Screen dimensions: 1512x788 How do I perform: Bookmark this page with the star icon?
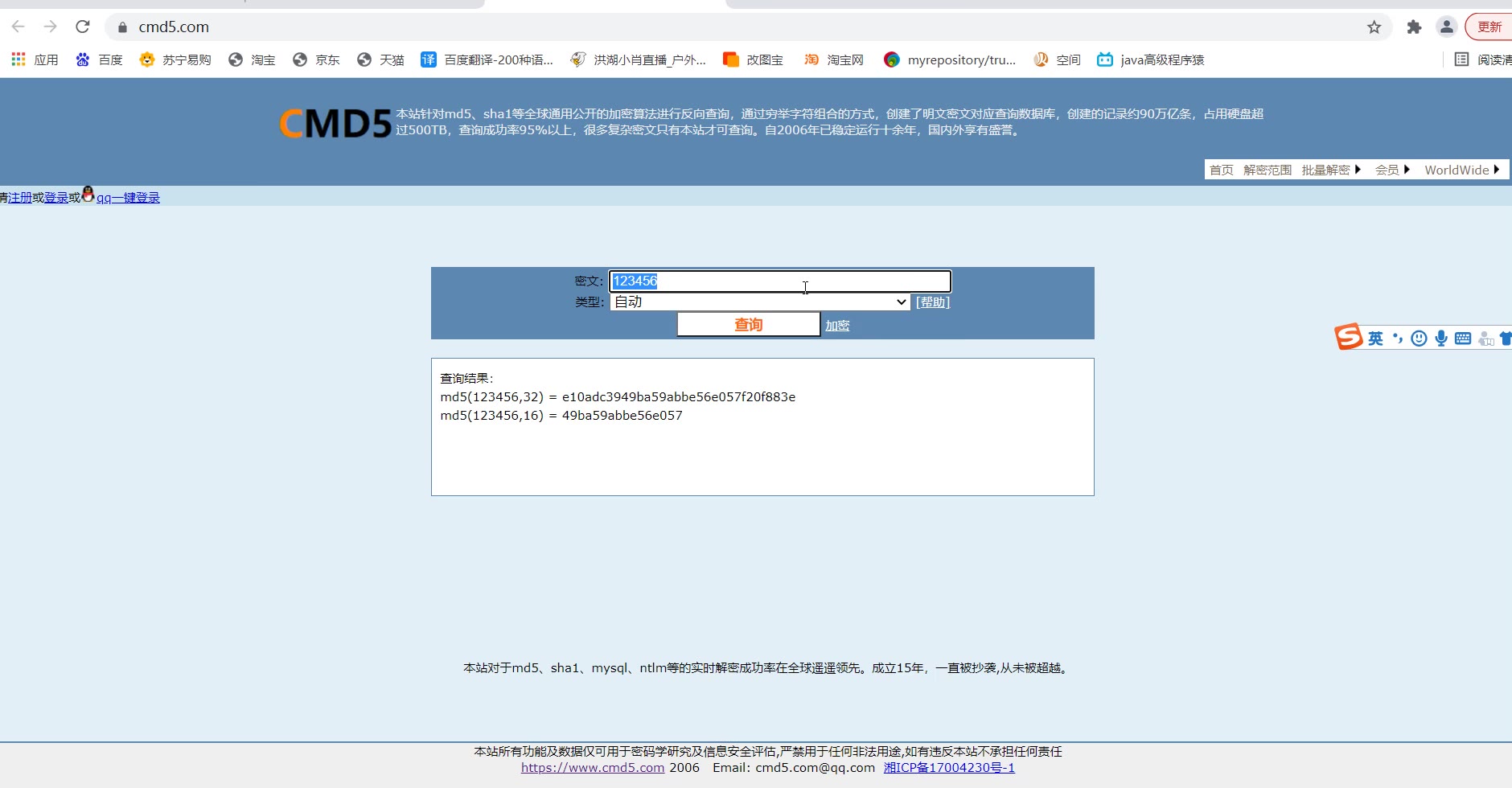[1374, 27]
